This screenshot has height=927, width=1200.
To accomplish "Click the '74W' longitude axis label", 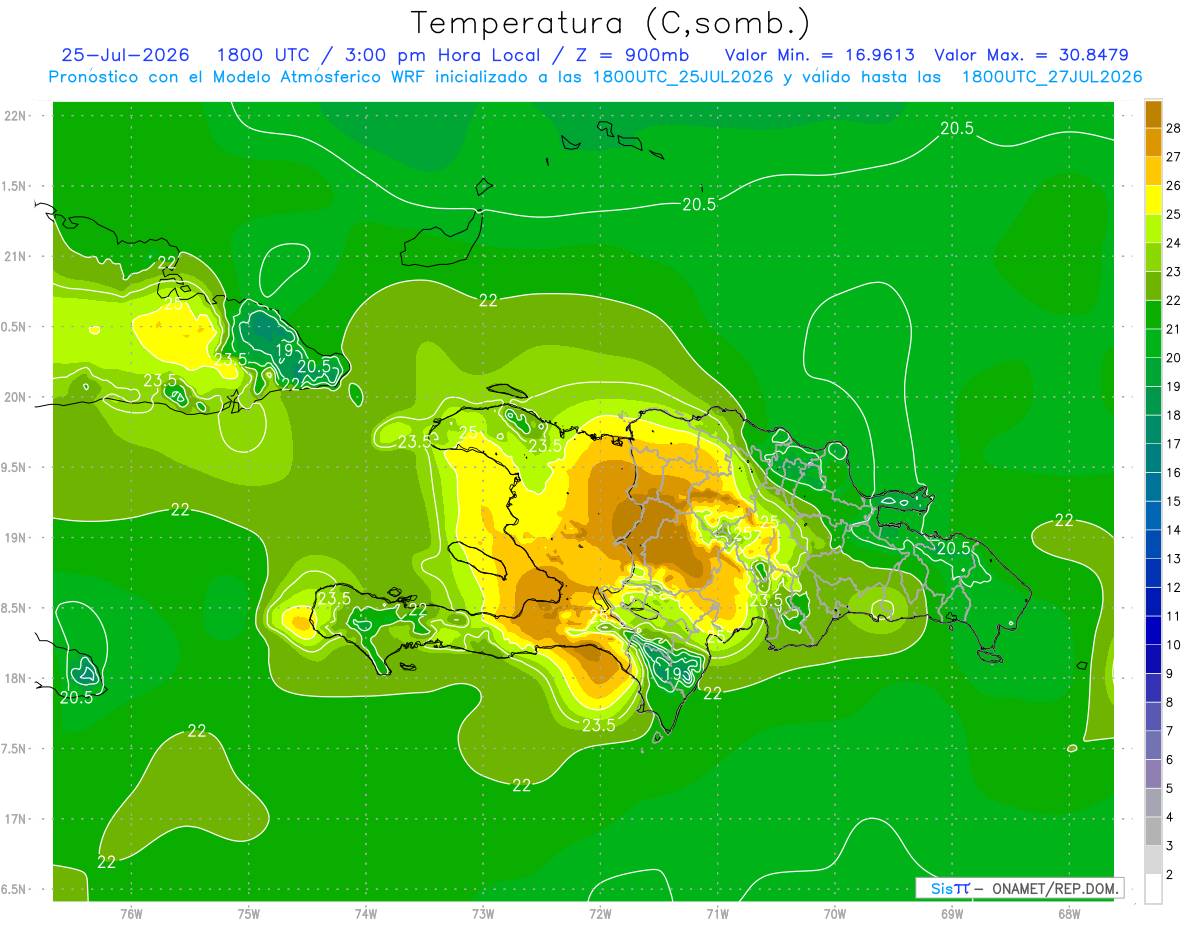I will pos(365,913).
